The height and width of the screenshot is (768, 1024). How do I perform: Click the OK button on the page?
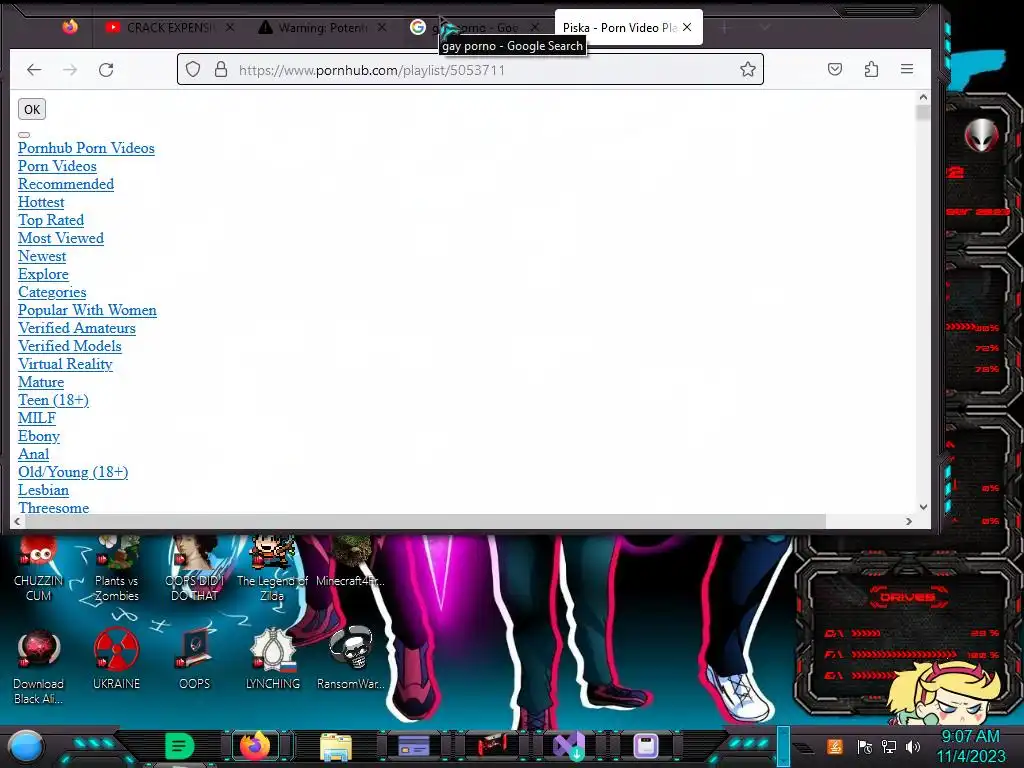(32, 109)
